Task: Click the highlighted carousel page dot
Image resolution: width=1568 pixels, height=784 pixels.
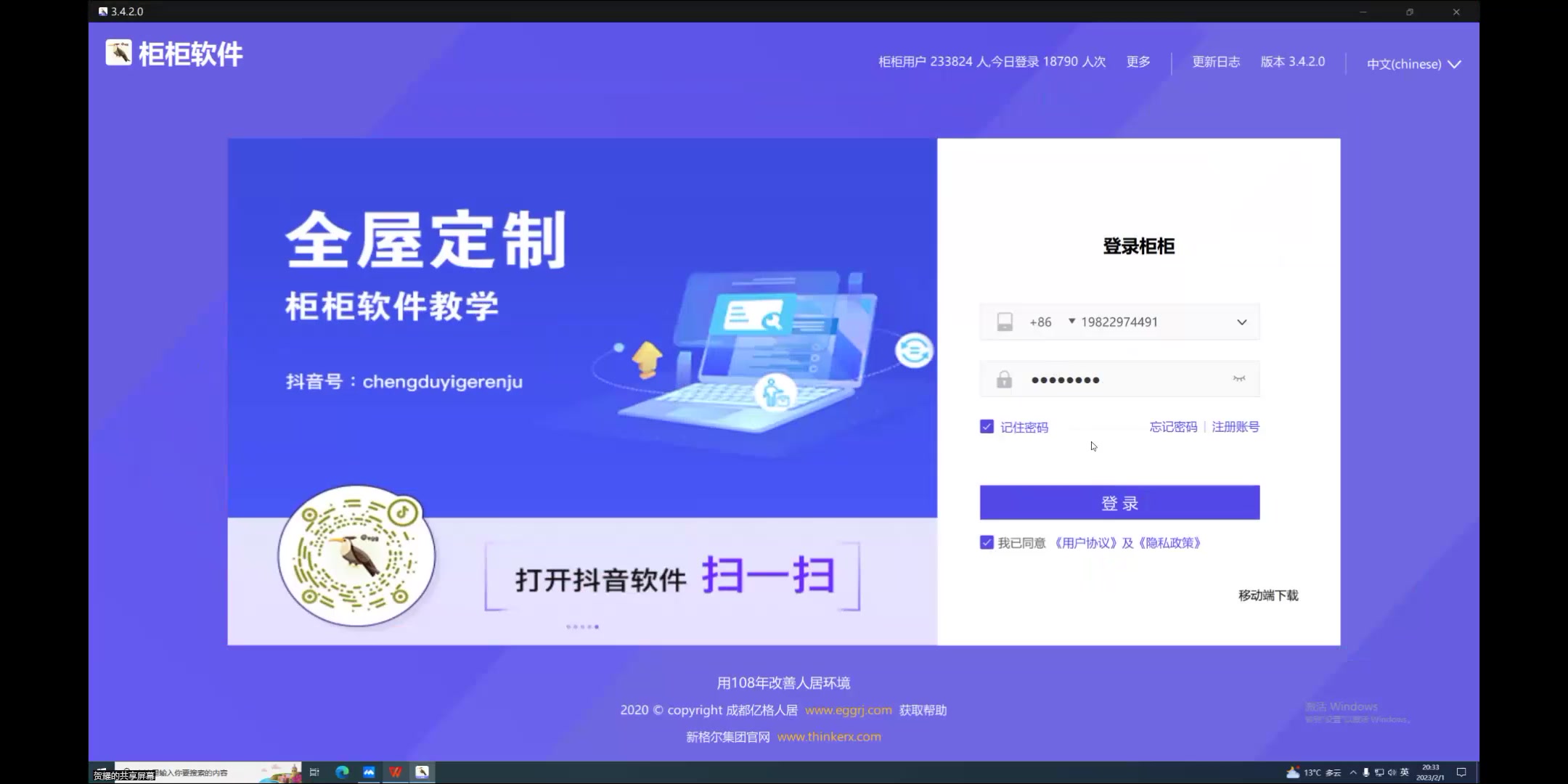Action: pos(597,626)
